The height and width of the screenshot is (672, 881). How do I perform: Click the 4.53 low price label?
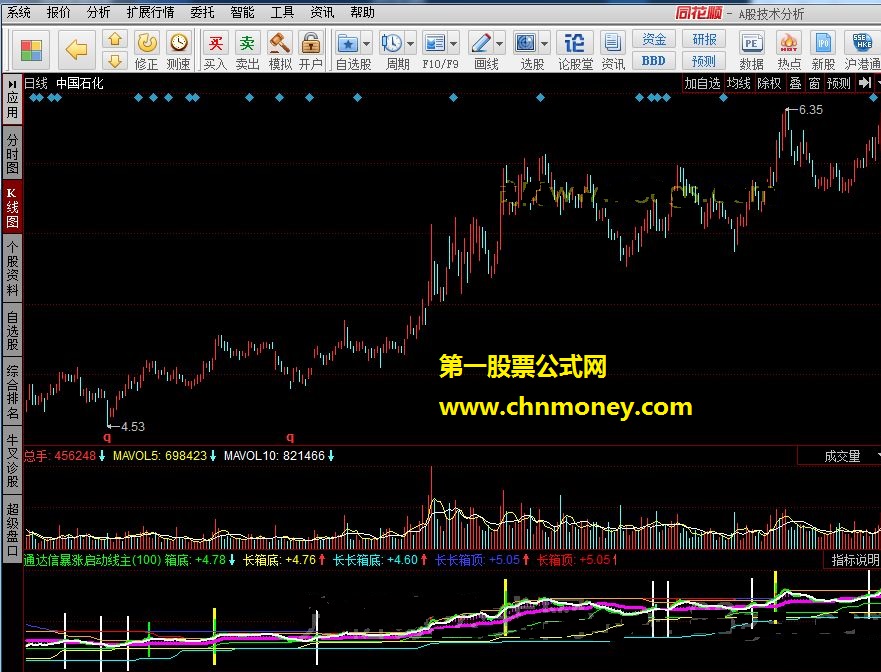pos(133,426)
